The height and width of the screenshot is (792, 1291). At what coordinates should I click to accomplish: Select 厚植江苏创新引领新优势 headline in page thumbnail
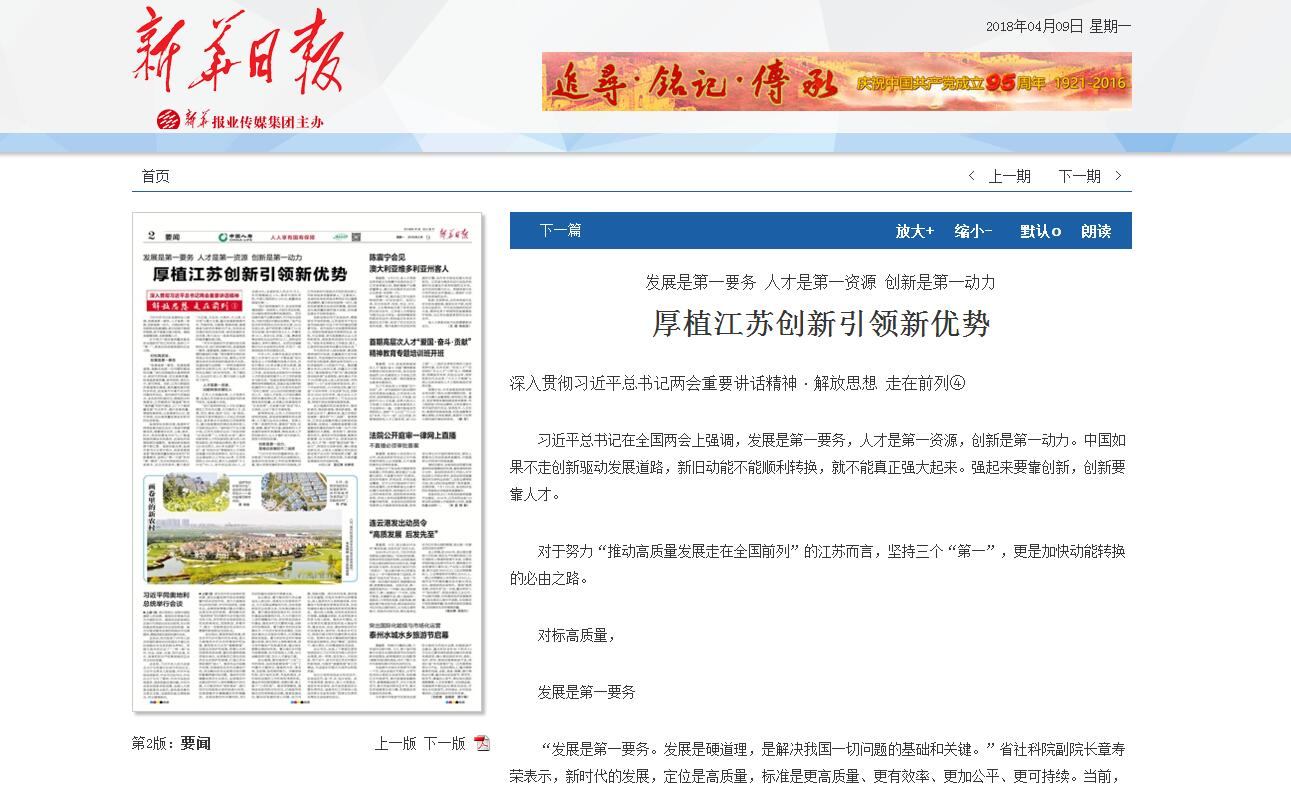tap(249, 275)
